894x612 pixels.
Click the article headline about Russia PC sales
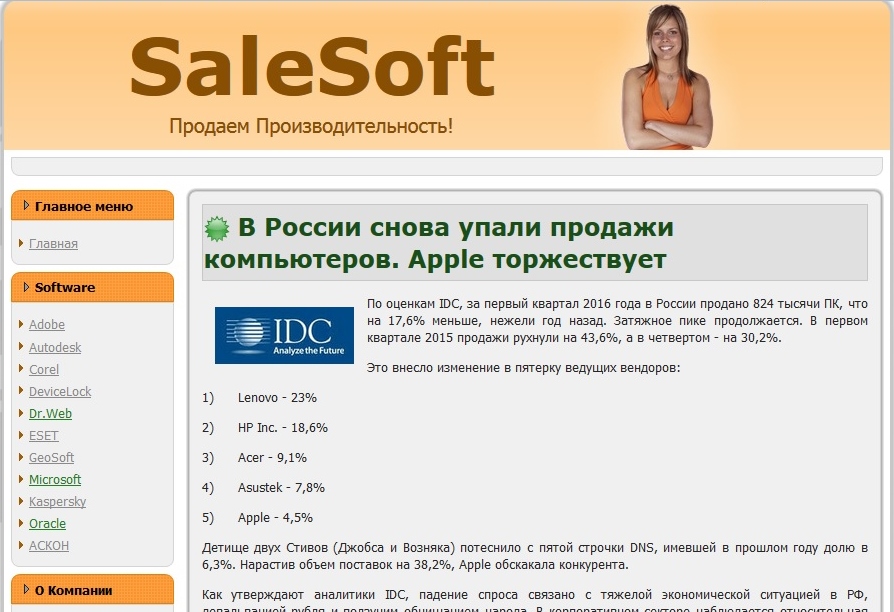[439, 243]
